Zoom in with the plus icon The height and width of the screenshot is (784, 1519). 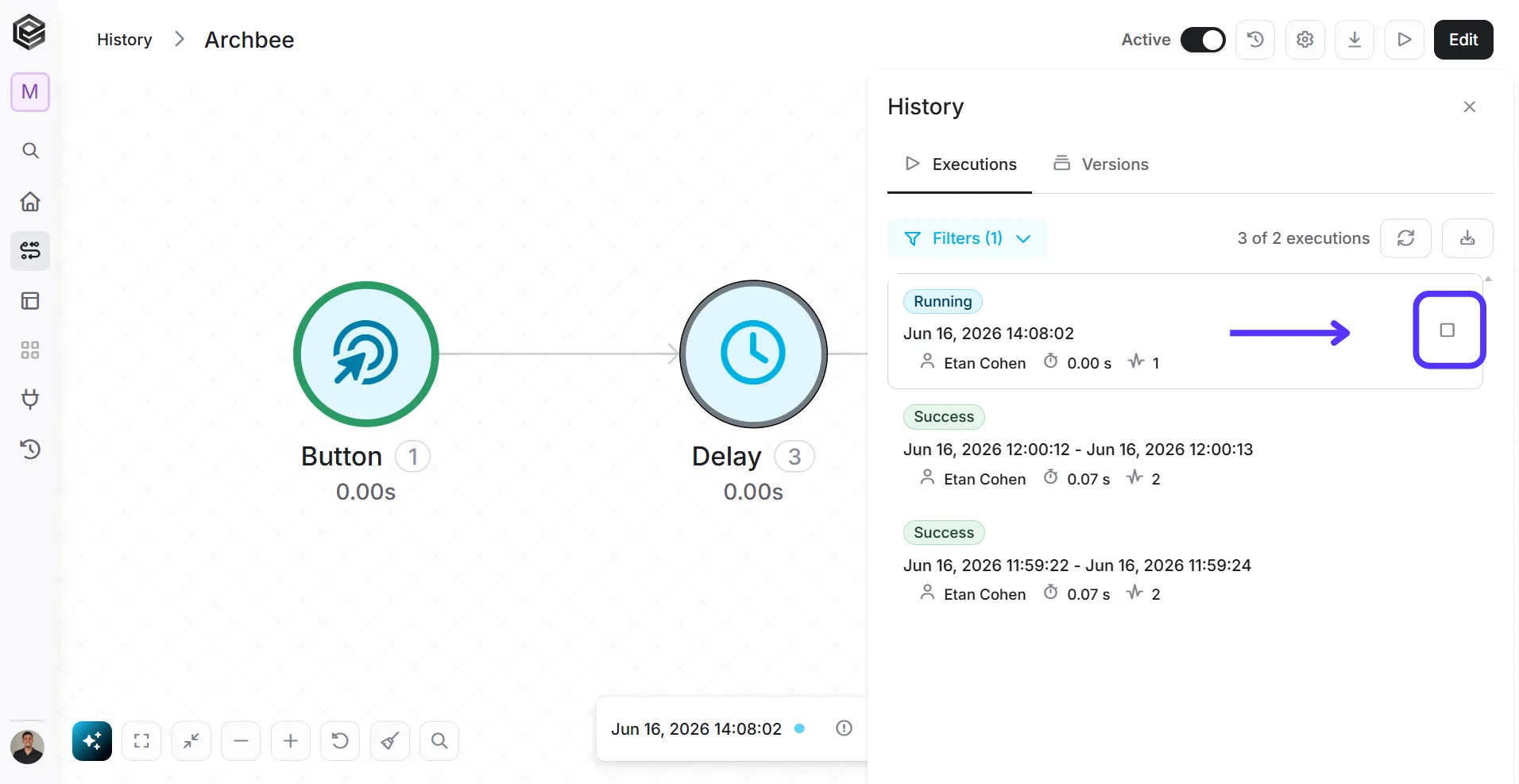point(291,741)
